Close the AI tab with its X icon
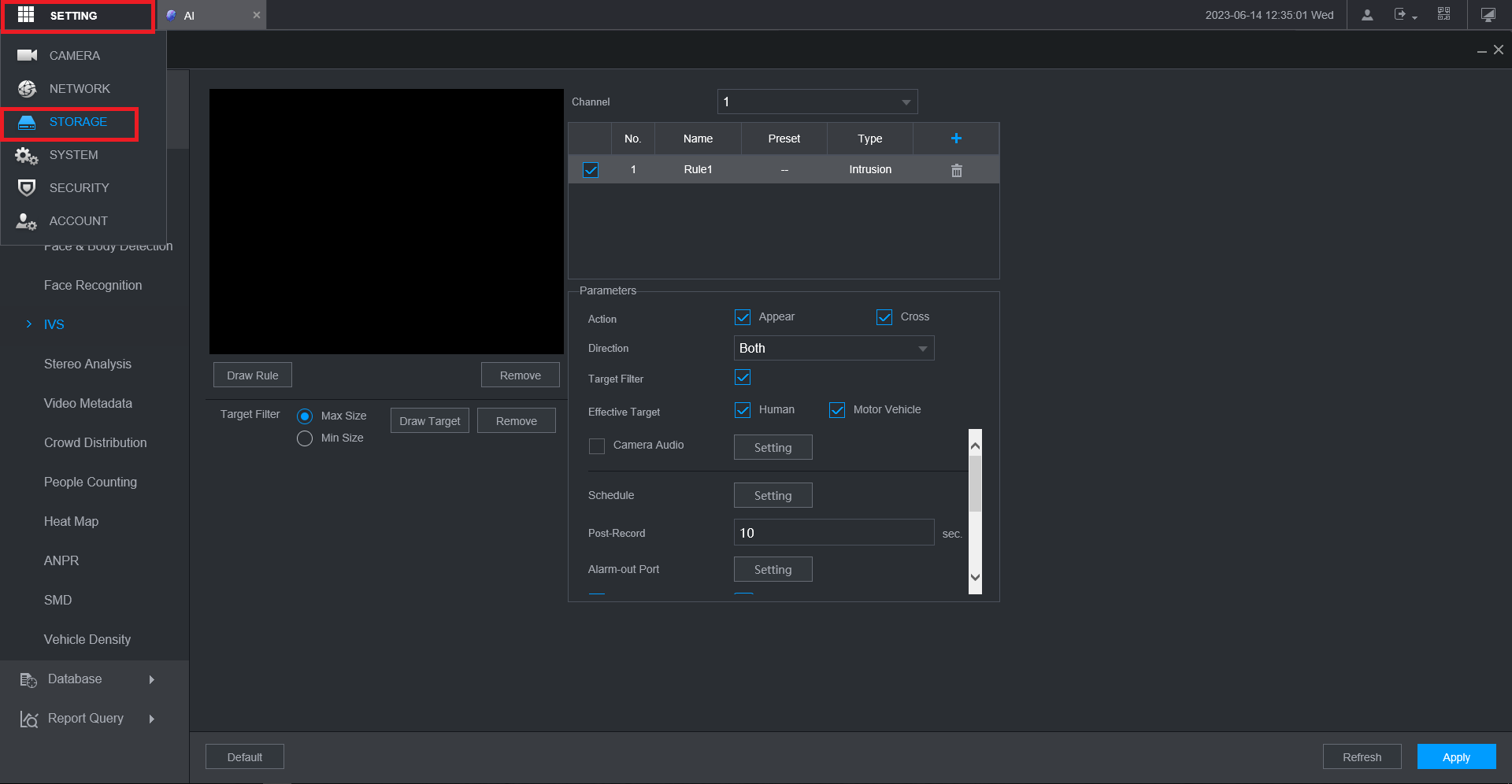This screenshot has width=1512, height=784. tap(256, 15)
